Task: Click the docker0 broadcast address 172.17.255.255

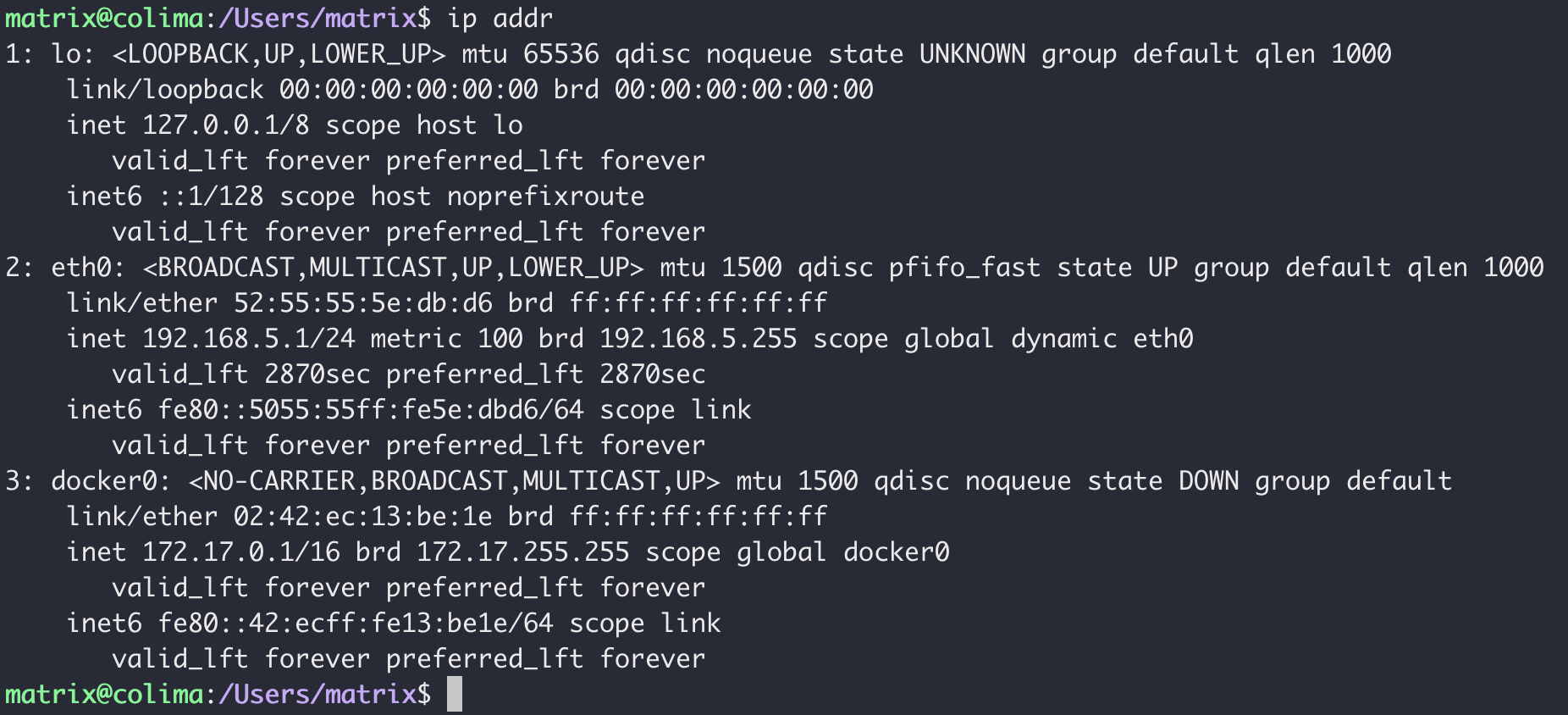Action: tap(522, 552)
